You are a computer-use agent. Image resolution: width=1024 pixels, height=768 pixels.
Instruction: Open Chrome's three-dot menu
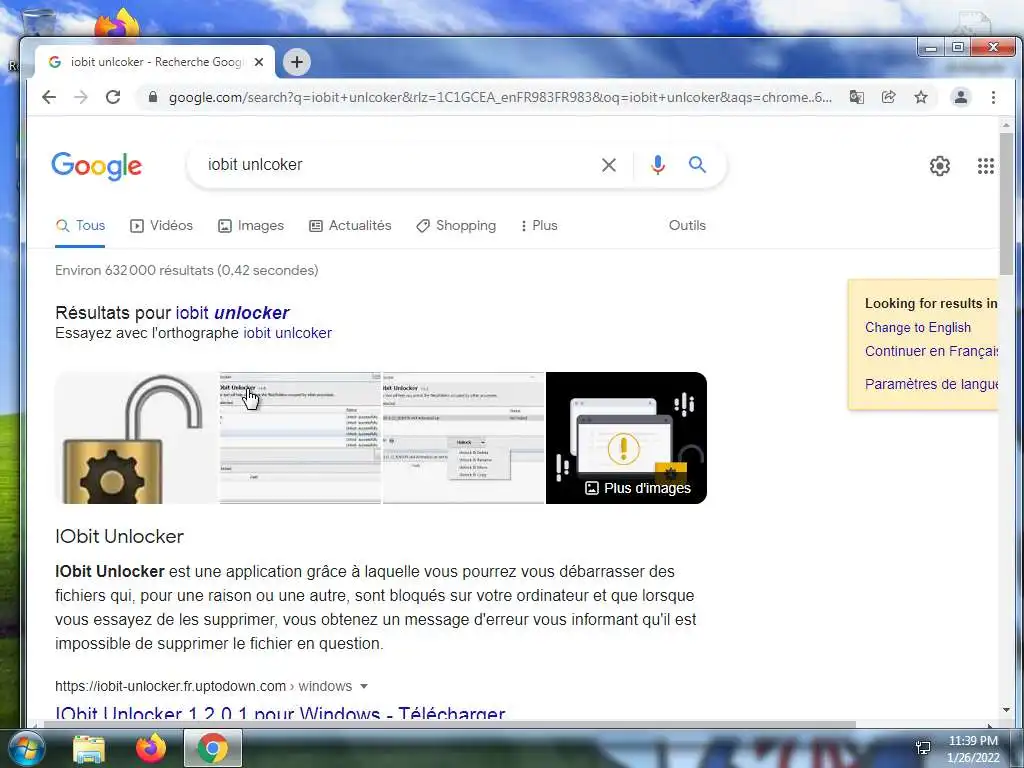tap(993, 97)
